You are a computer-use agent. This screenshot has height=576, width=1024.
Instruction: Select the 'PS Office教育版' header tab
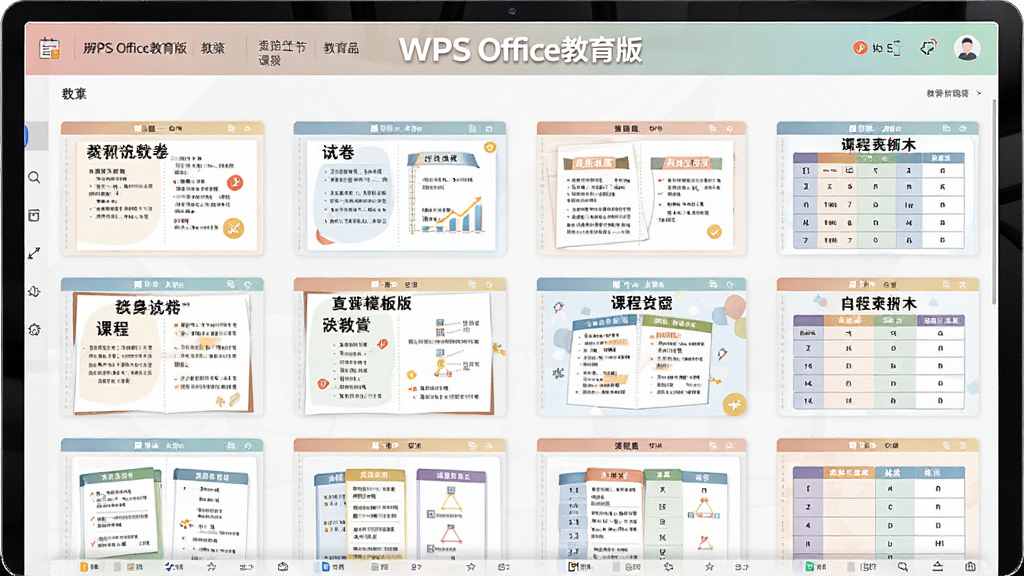[x=135, y=48]
